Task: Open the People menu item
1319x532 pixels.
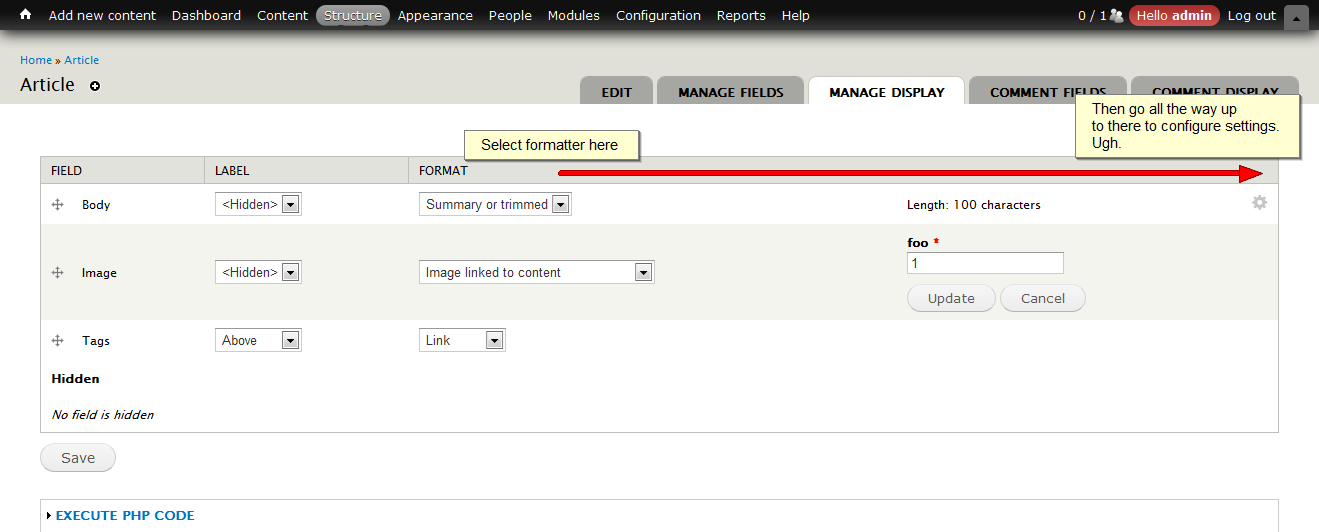Action: pyautogui.click(x=510, y=15)
